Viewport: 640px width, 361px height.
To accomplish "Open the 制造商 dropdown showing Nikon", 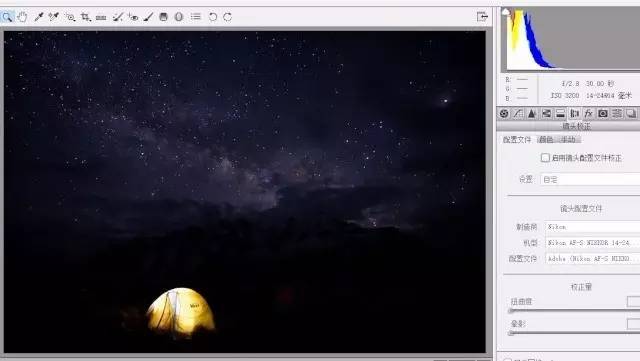I will (x=592, y=227).
